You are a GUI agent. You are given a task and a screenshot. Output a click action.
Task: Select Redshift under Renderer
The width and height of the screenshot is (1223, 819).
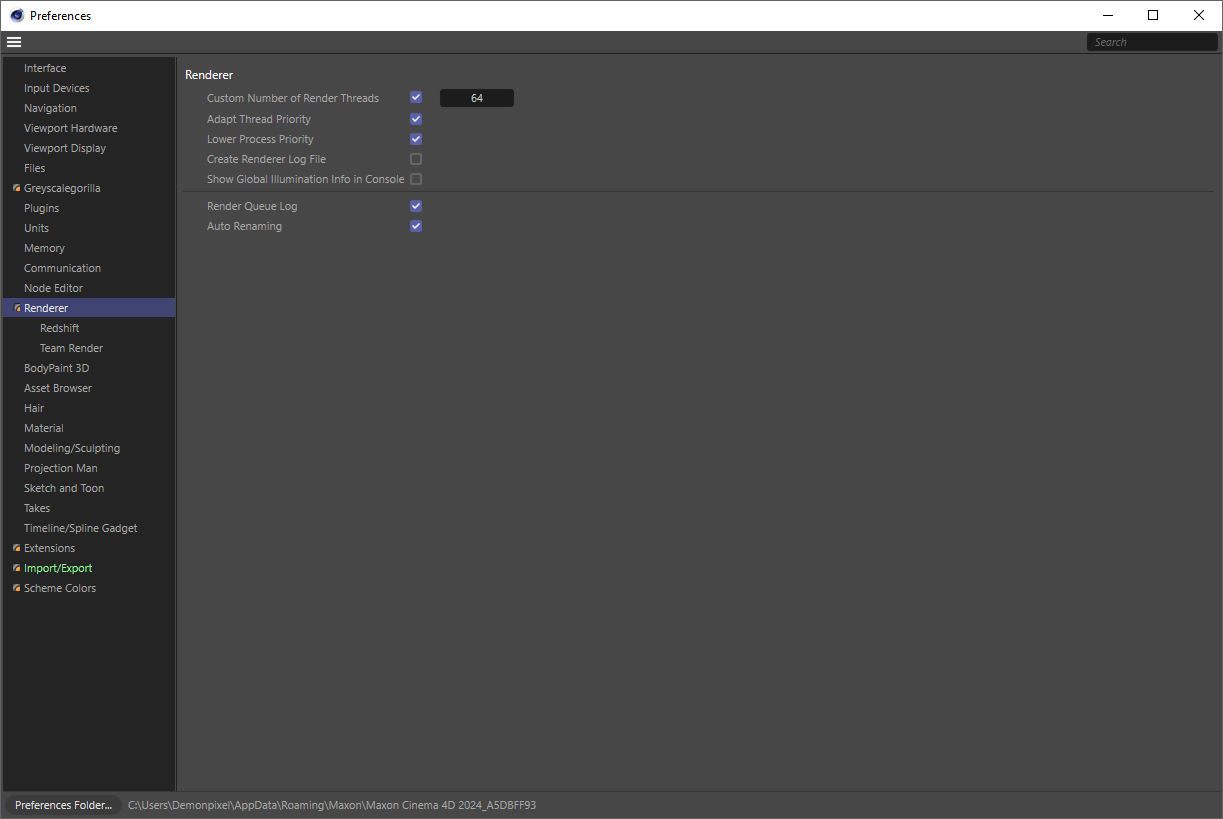click(60, 328)
